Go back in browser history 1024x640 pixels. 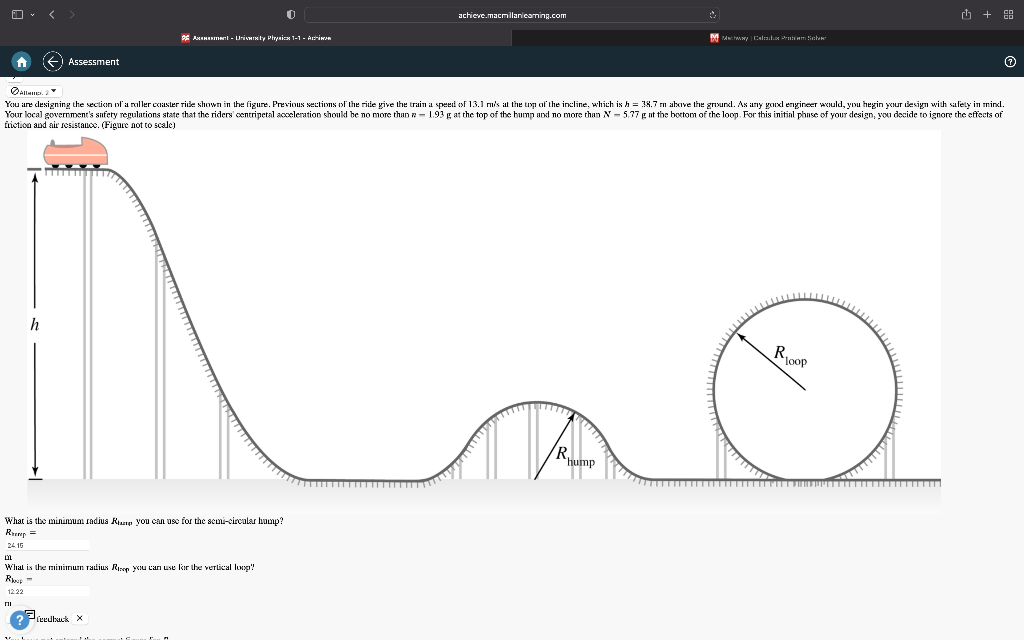[52, 14]
